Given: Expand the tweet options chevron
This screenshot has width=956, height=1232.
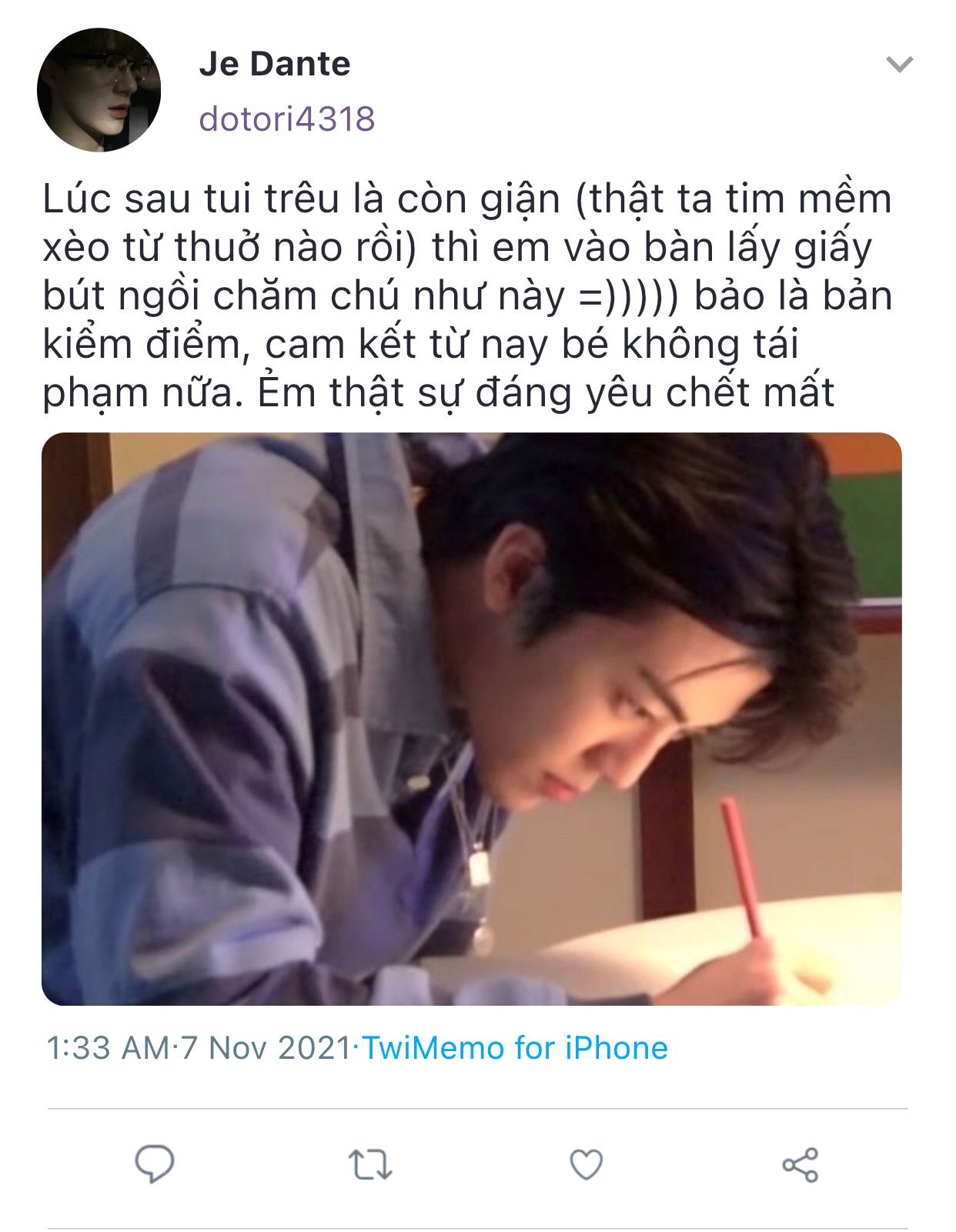Looking at the screenshot, I should tap(899, 64).
